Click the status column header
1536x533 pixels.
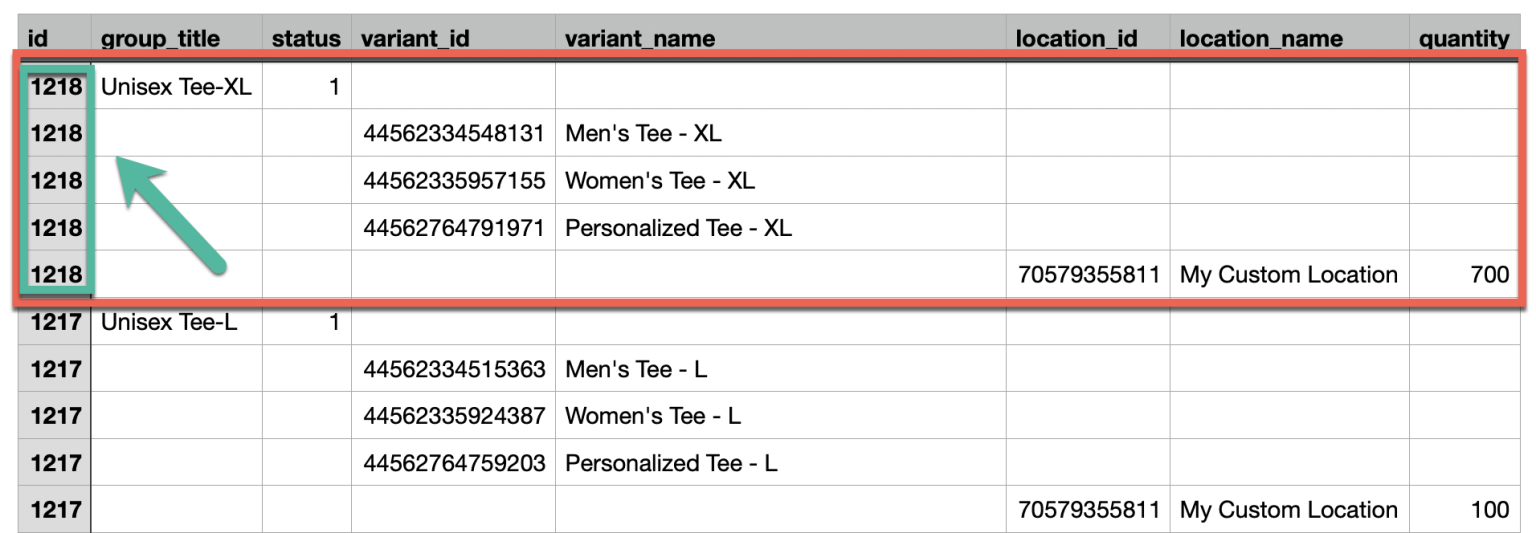(x=306, y=38)
